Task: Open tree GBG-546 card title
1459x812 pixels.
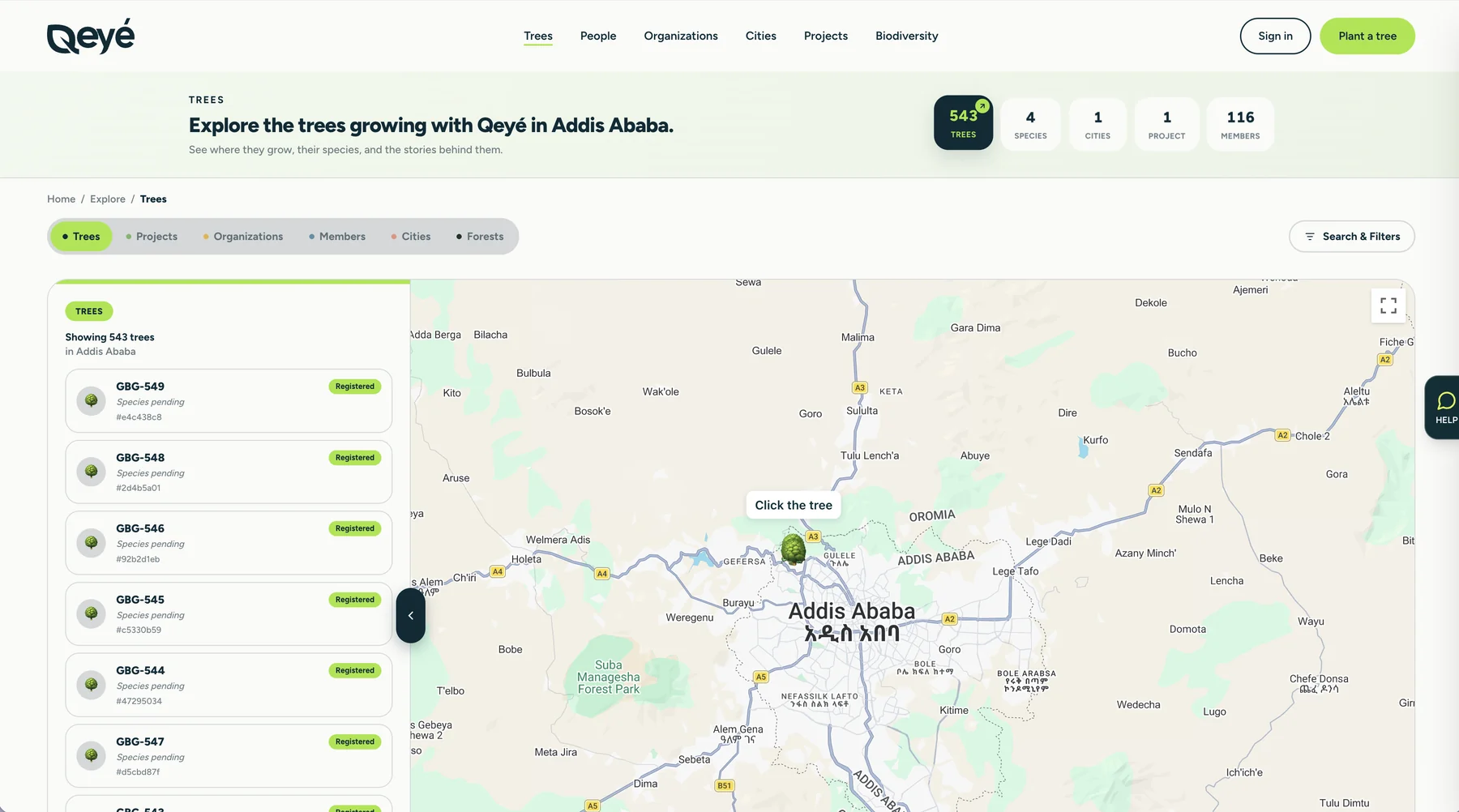Action: (140, 528)
